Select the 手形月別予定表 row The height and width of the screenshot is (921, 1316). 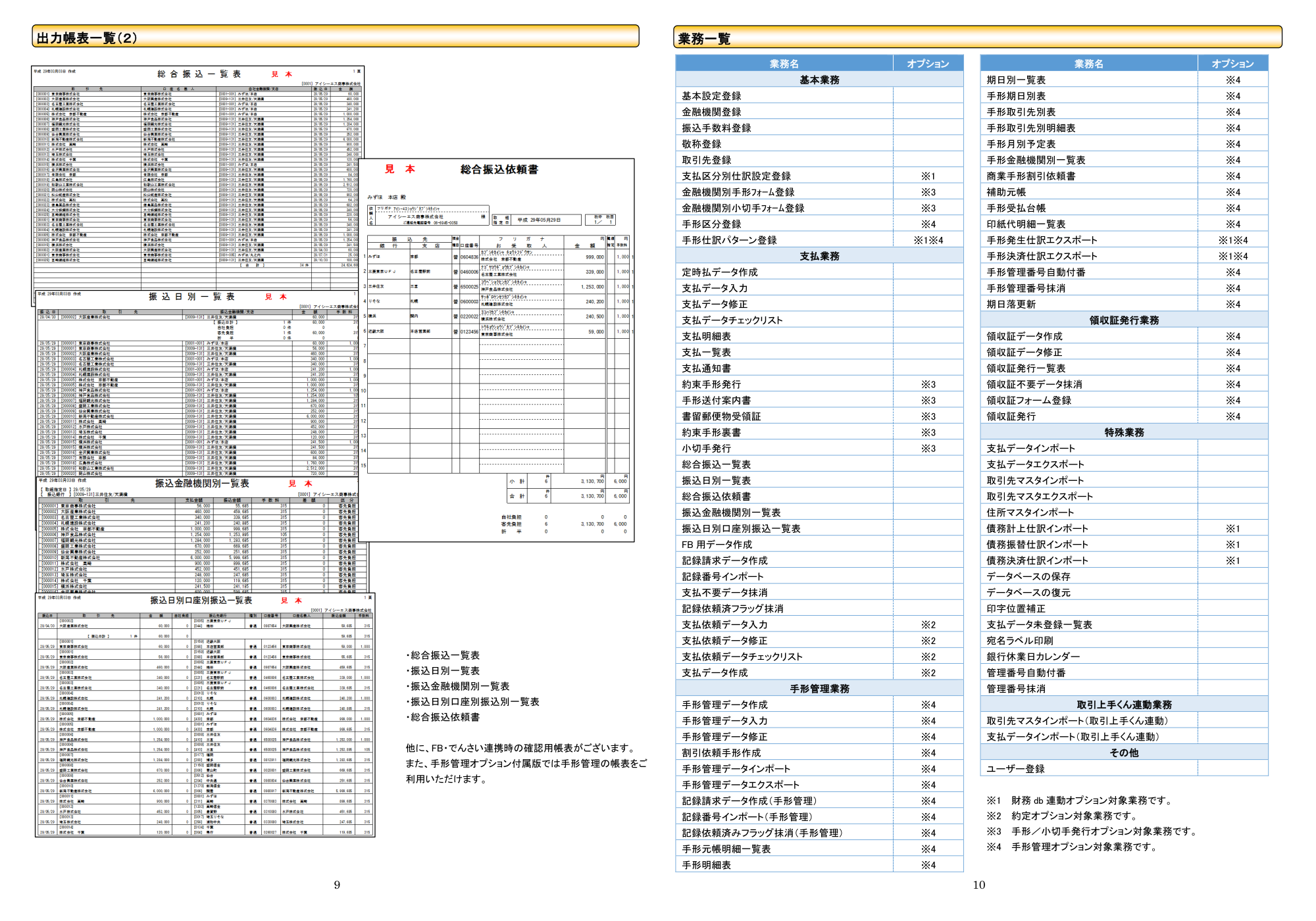tap(1124, 144)
